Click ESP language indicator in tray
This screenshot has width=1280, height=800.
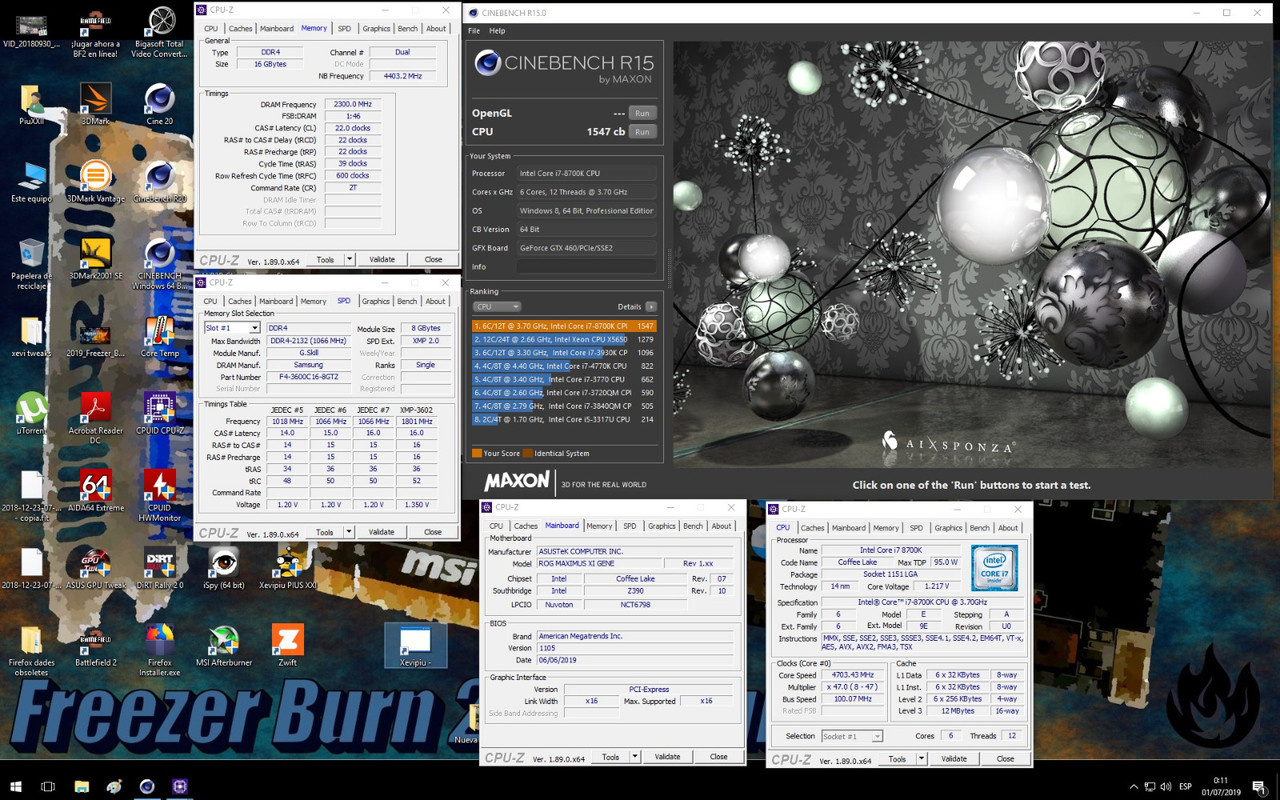pos(1184,787)
